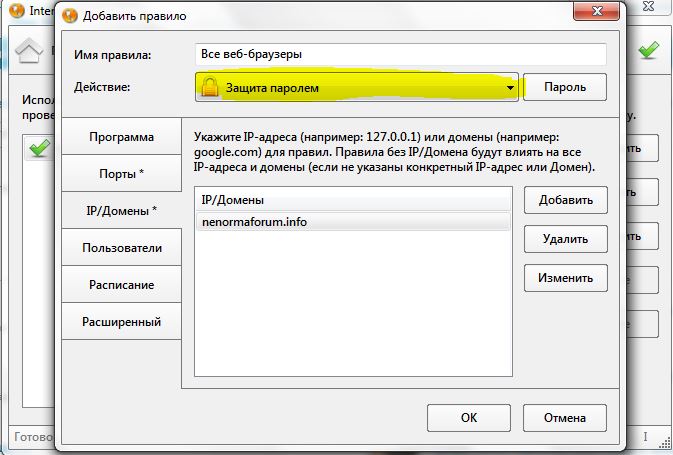Switch to the Расширенный tab
Screen dimensions: 673x455
pos(121,322)
